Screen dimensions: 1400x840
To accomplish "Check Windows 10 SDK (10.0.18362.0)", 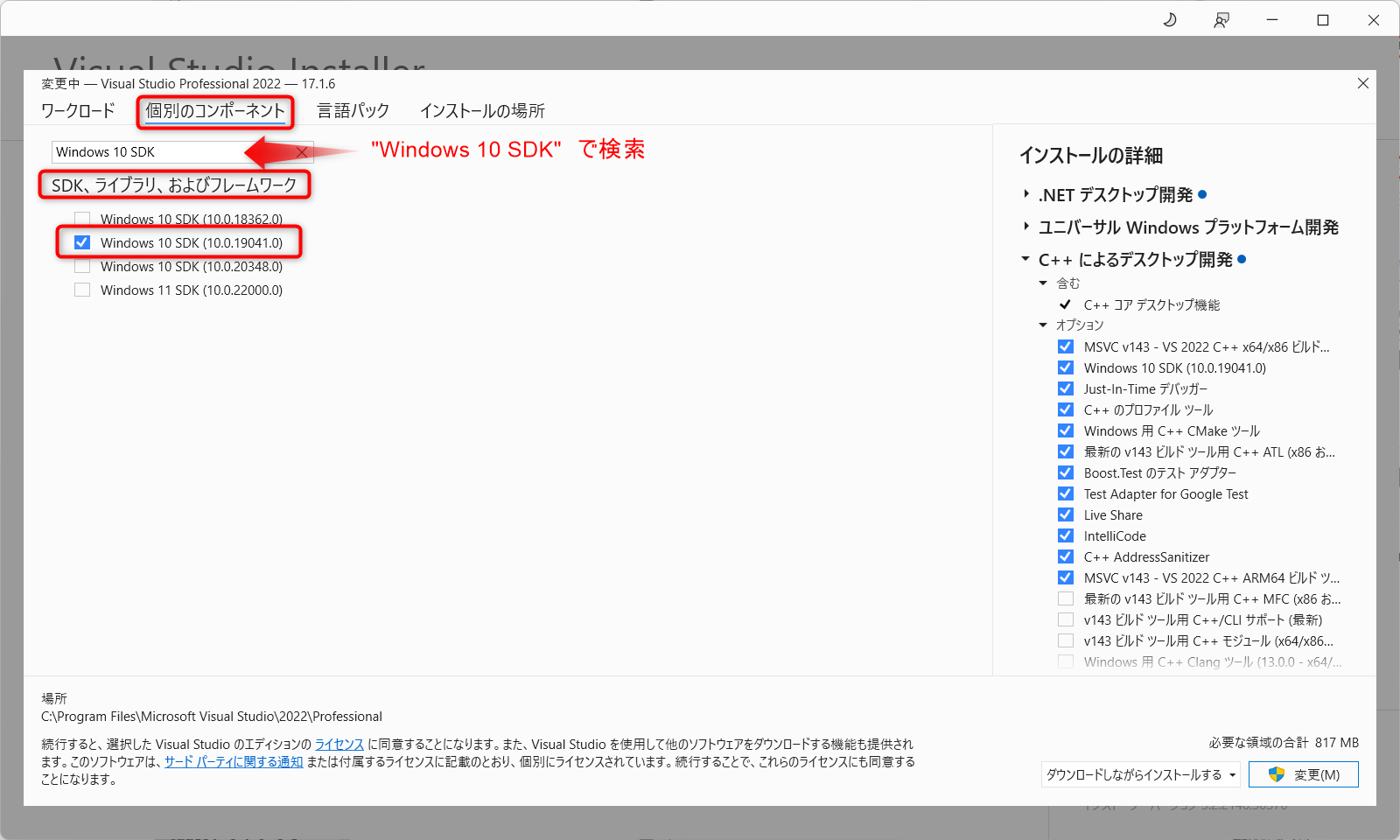I will (82, 219).
